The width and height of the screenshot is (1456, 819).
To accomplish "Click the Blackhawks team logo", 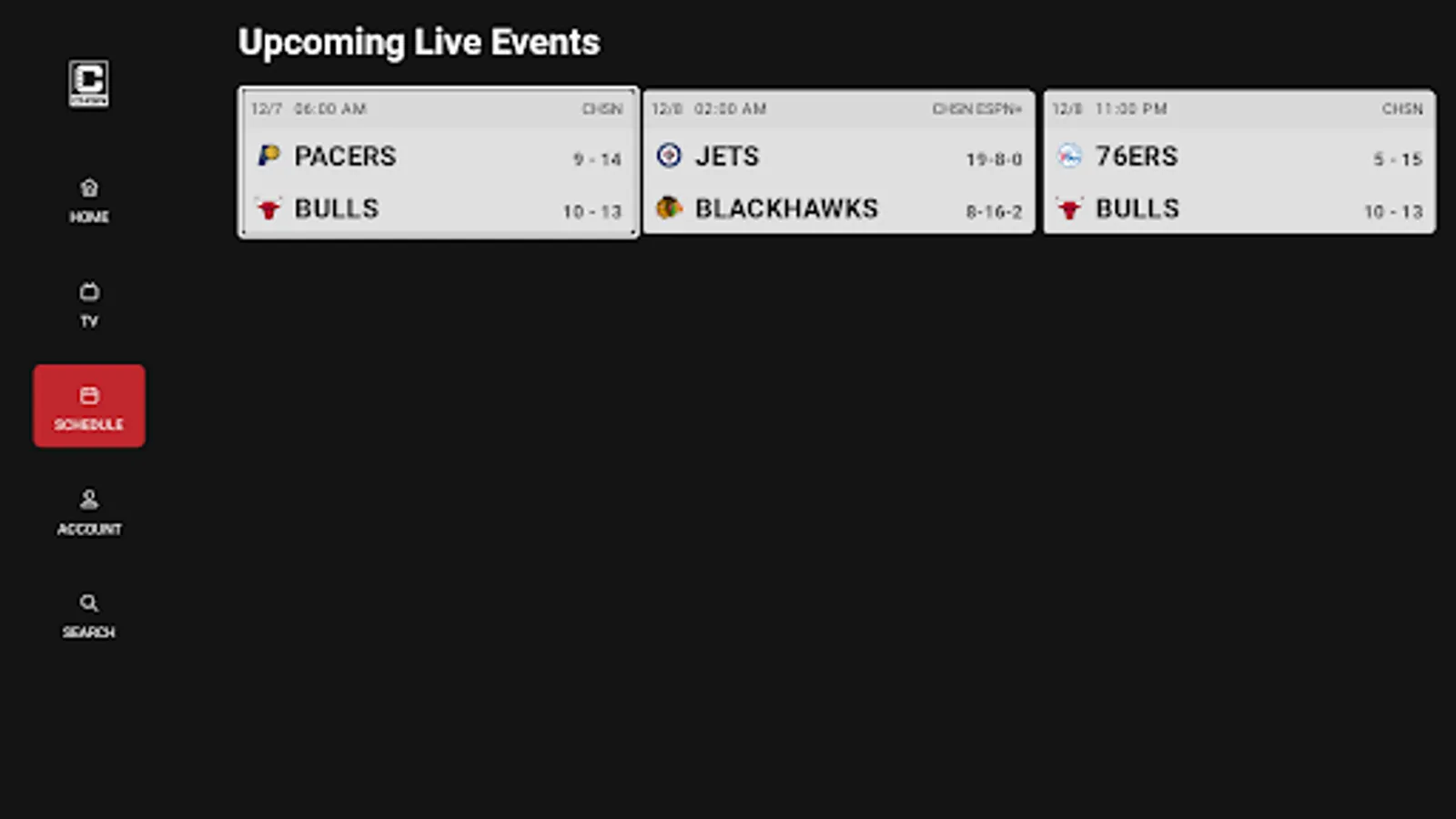I will [669, 208].
